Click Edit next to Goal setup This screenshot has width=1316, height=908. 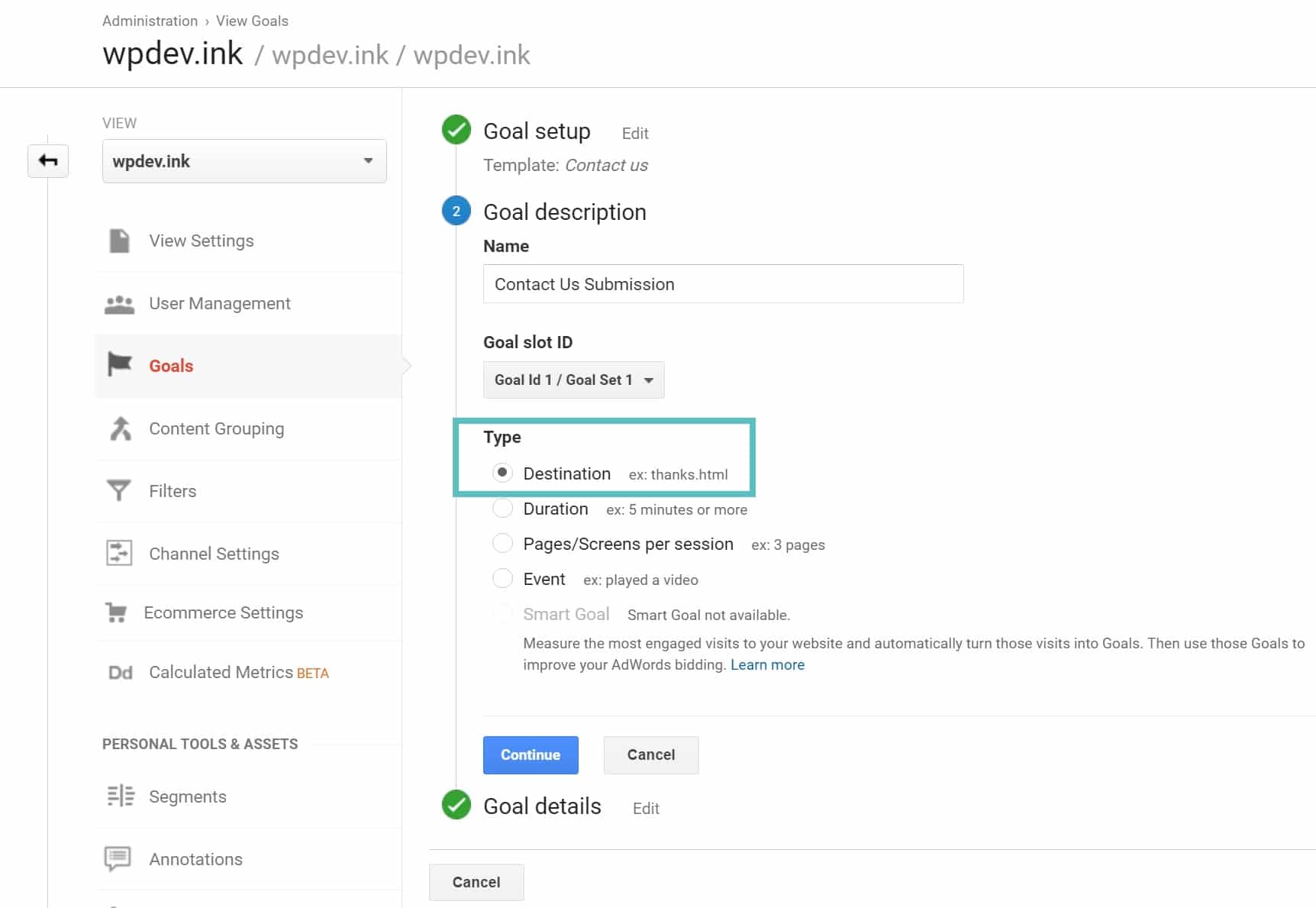pyautogui.click(x=634, y=133)
